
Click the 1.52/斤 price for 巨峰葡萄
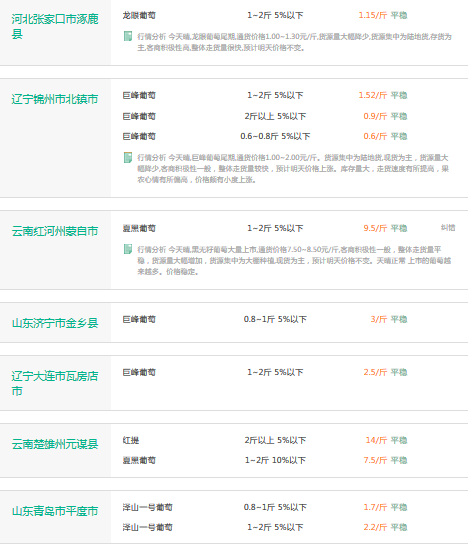coord(372,95)
